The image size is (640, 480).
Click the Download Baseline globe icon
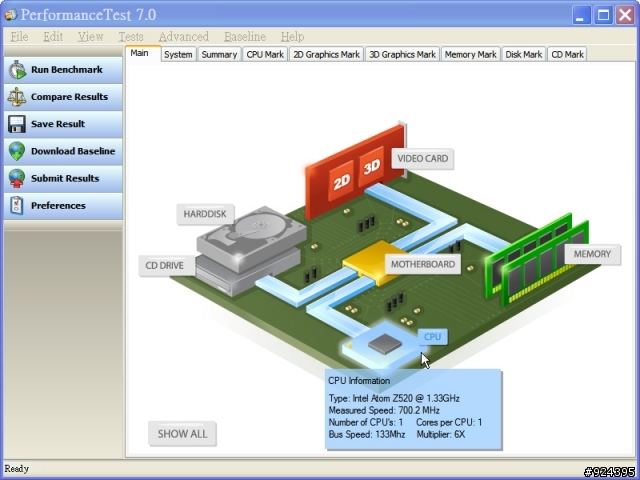[17, 151]
